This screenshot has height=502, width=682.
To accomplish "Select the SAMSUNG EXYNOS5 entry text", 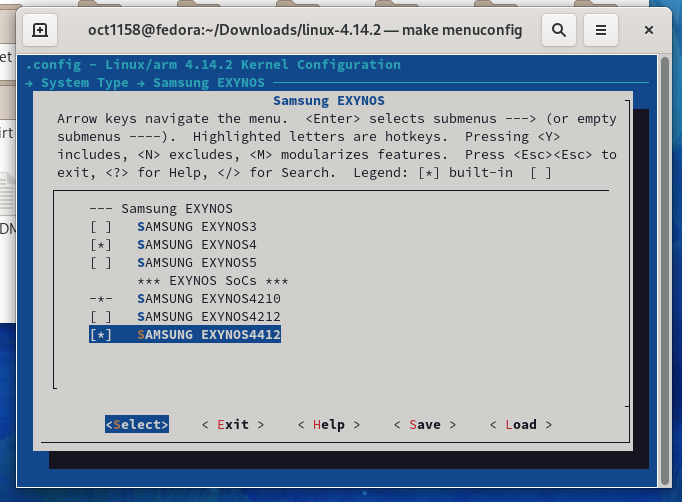I will click(x=197, y=263).
